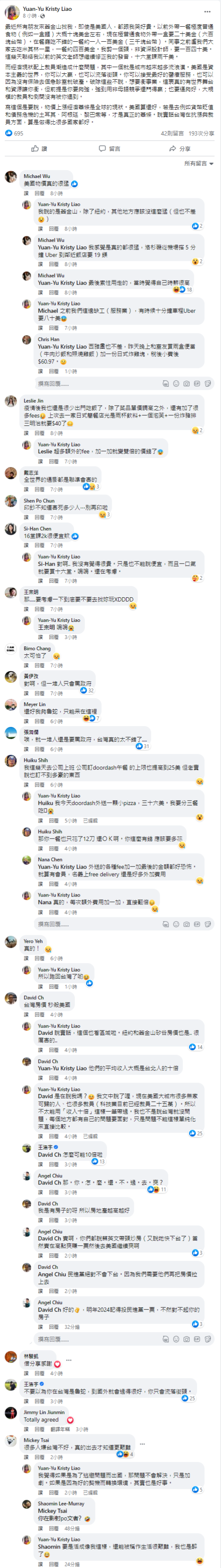The width and height of the screenshot is (221, 1568).
Task: Click the 193次分享 share count
Action: [201, 133]
